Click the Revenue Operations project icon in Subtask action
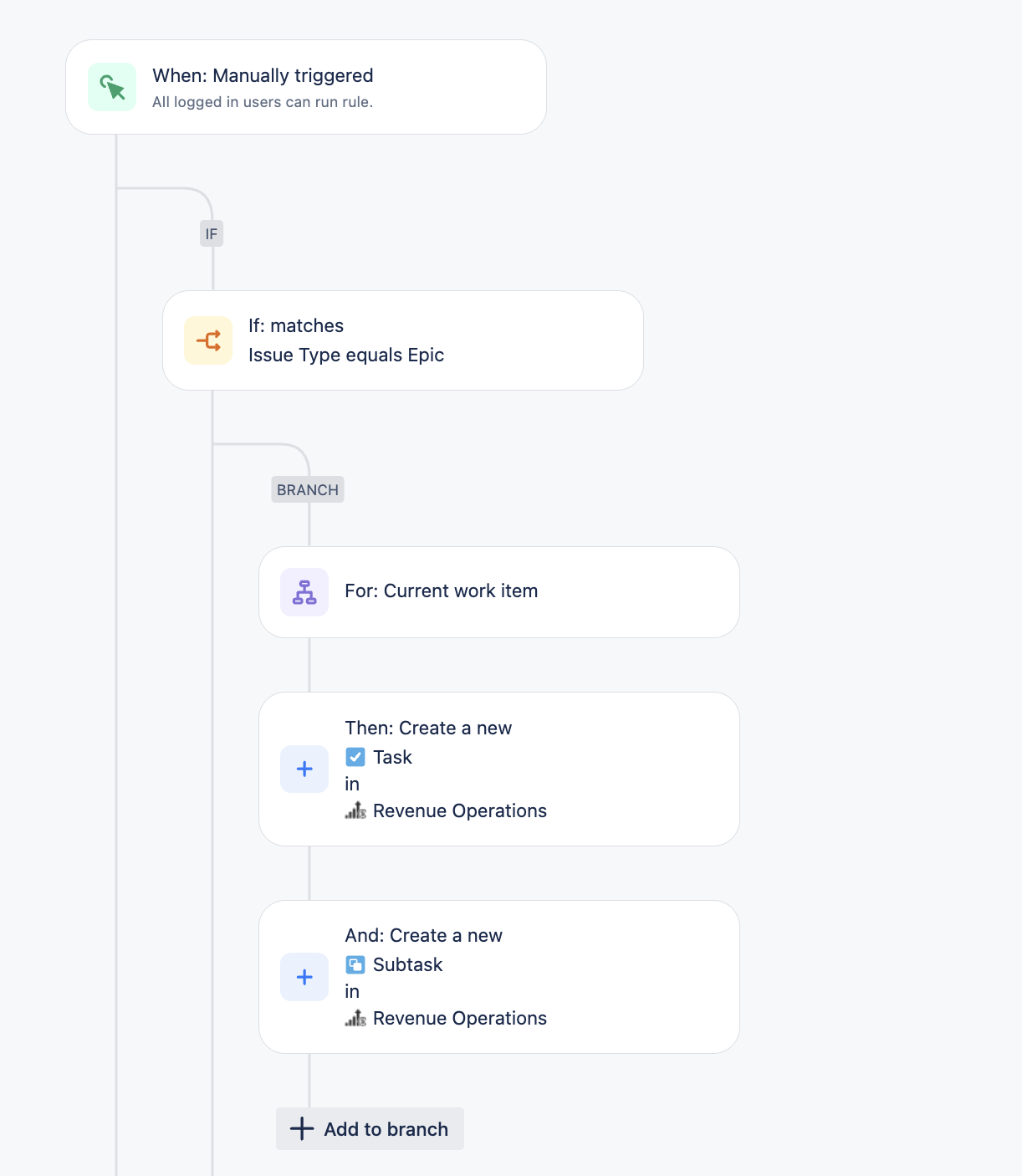 (355, 1019)
